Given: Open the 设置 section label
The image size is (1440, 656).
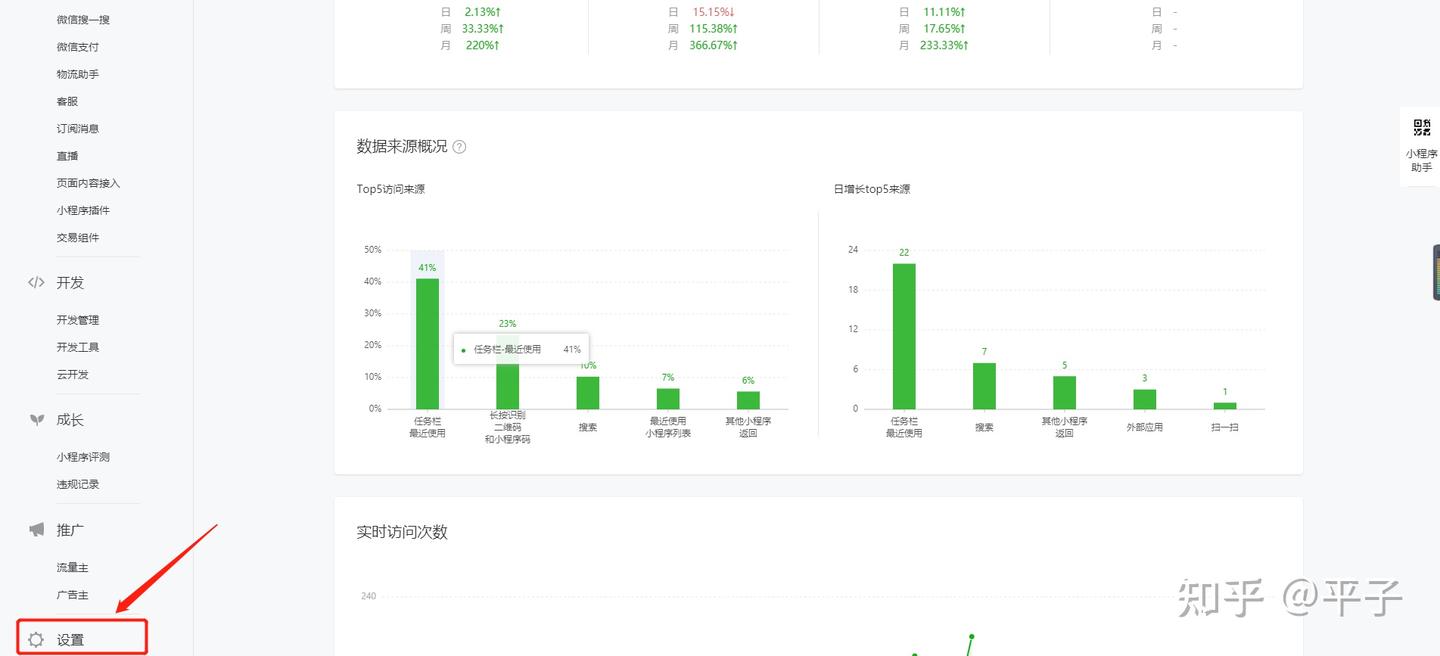Looking at the screenshot, I should coord(70,640).
